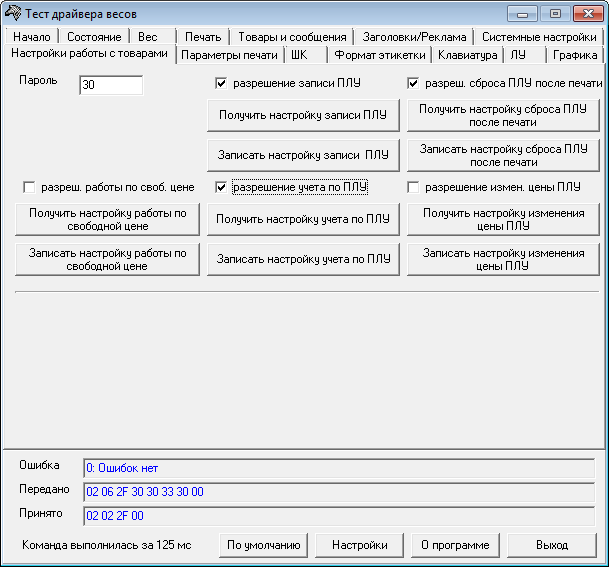This screenshot has width=609, height=567.
Task: Select 'Настройки работы с товарами' tab
Action: coord(89,53)
